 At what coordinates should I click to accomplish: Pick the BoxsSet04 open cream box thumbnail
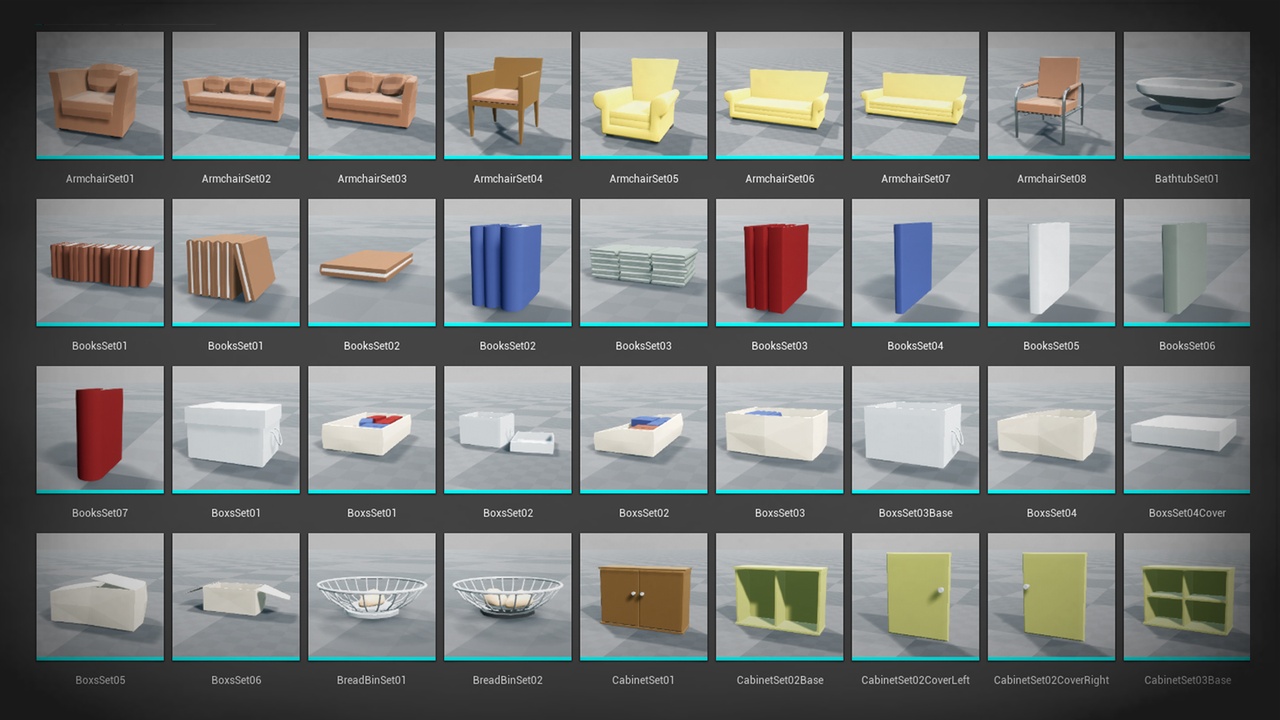1052,429
